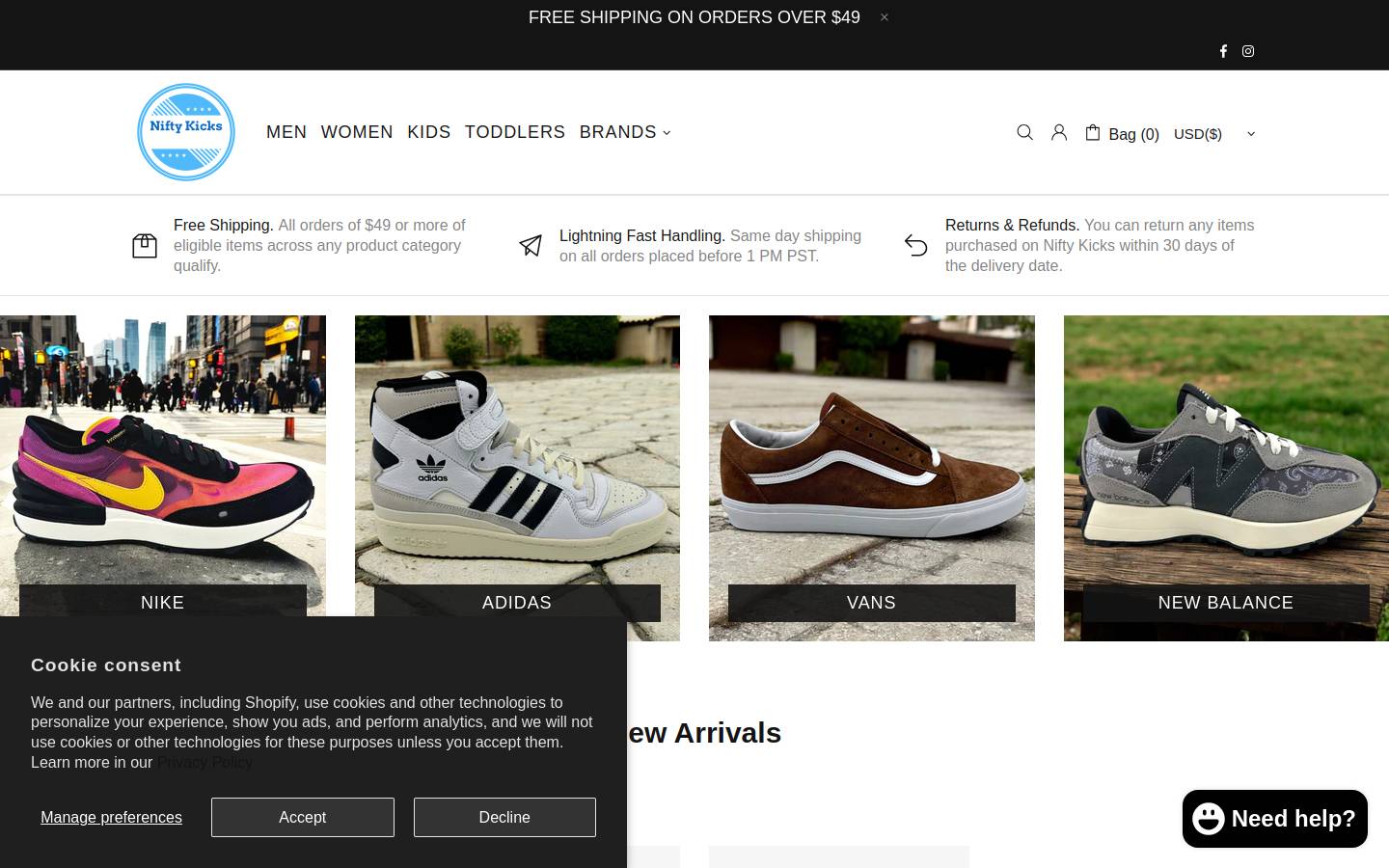Decline cookies in the consent dialog

pos(504,817)
